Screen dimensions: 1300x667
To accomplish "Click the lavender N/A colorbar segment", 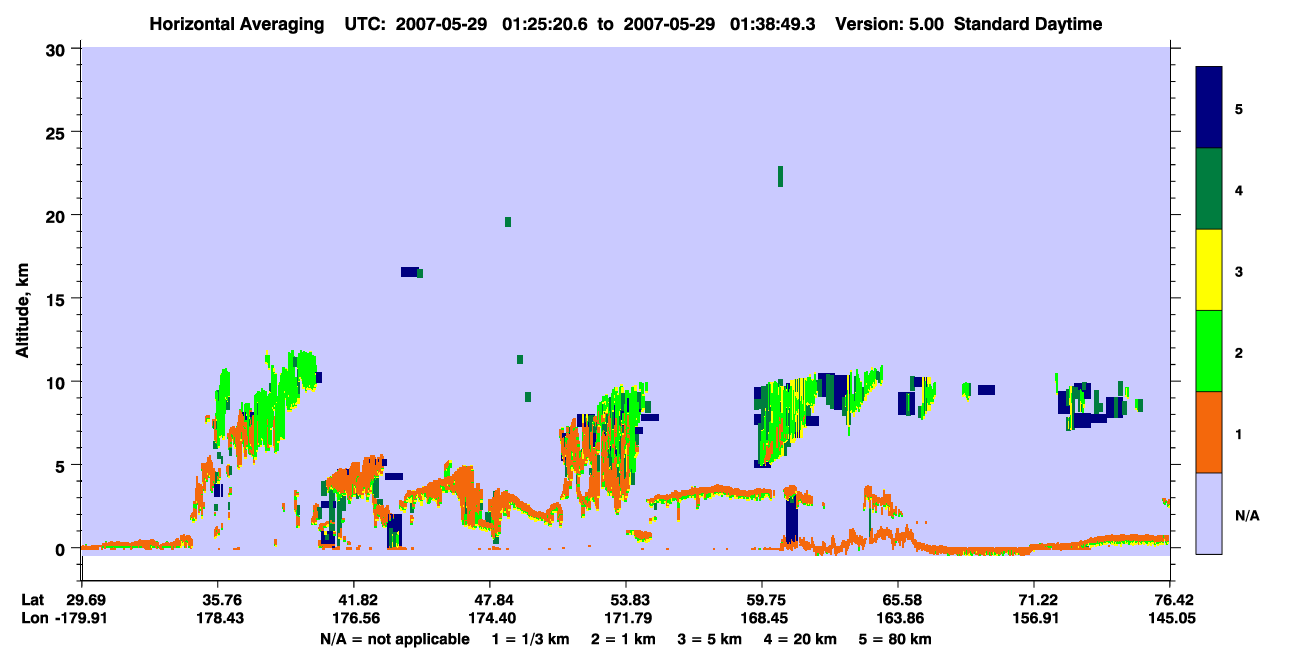I will (x=1209, y=513).
